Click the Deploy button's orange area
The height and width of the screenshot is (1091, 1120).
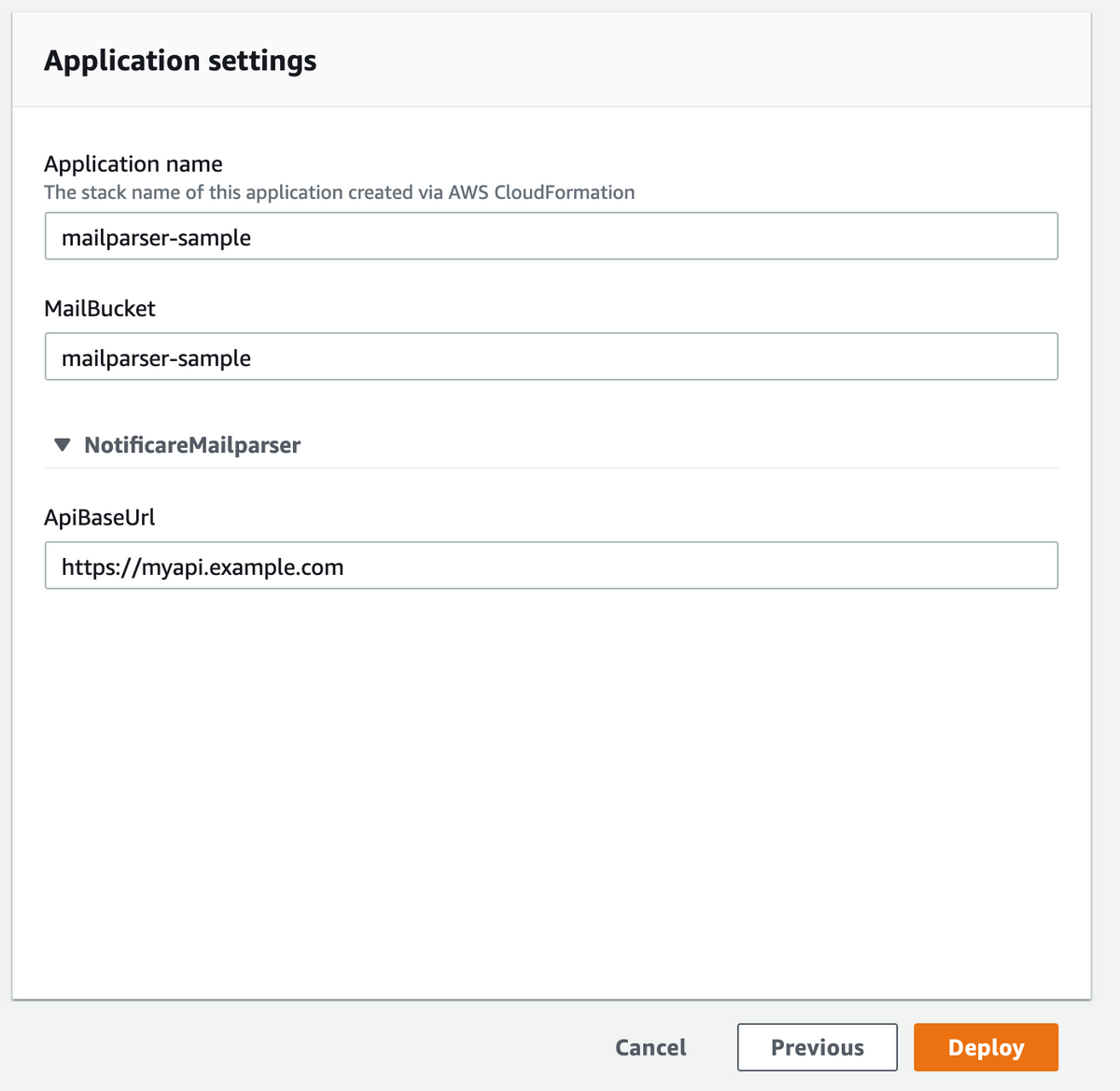tap(986, 1047)
